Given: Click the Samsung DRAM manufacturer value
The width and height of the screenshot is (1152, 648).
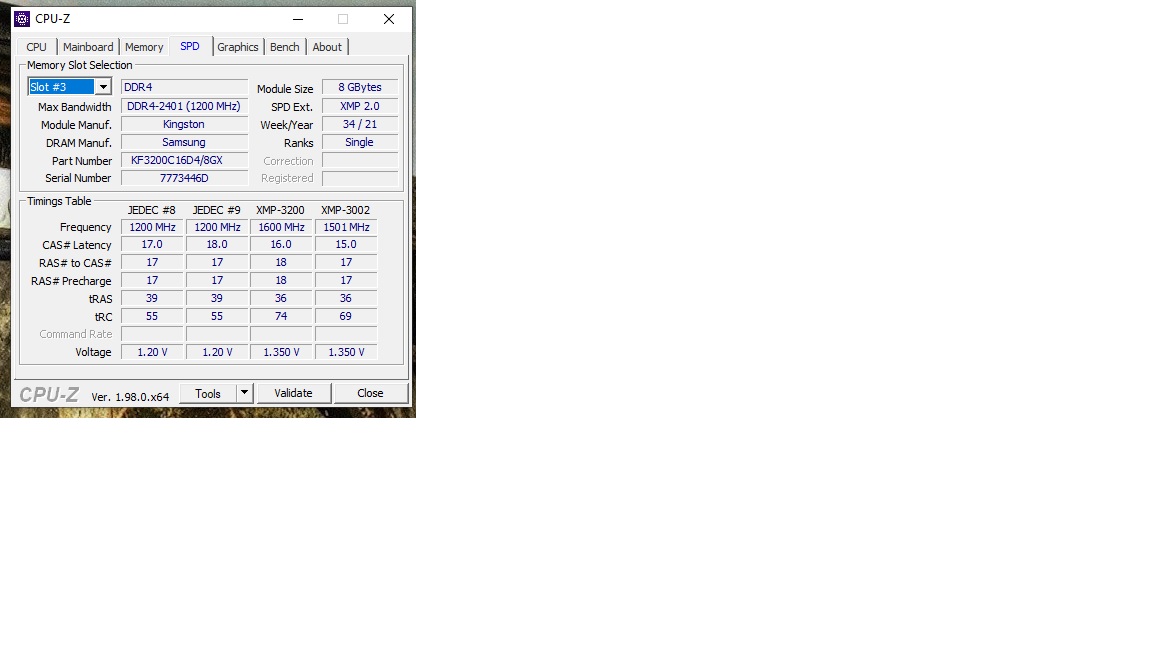Looking at the screenshot, I should (184, 142).
